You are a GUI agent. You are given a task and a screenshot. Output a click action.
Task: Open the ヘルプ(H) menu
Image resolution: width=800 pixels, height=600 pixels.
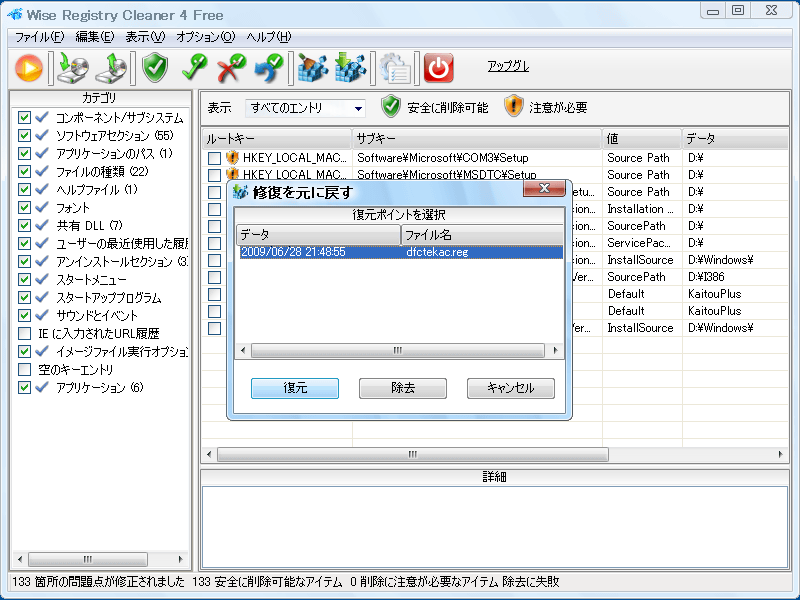[269, 37]
